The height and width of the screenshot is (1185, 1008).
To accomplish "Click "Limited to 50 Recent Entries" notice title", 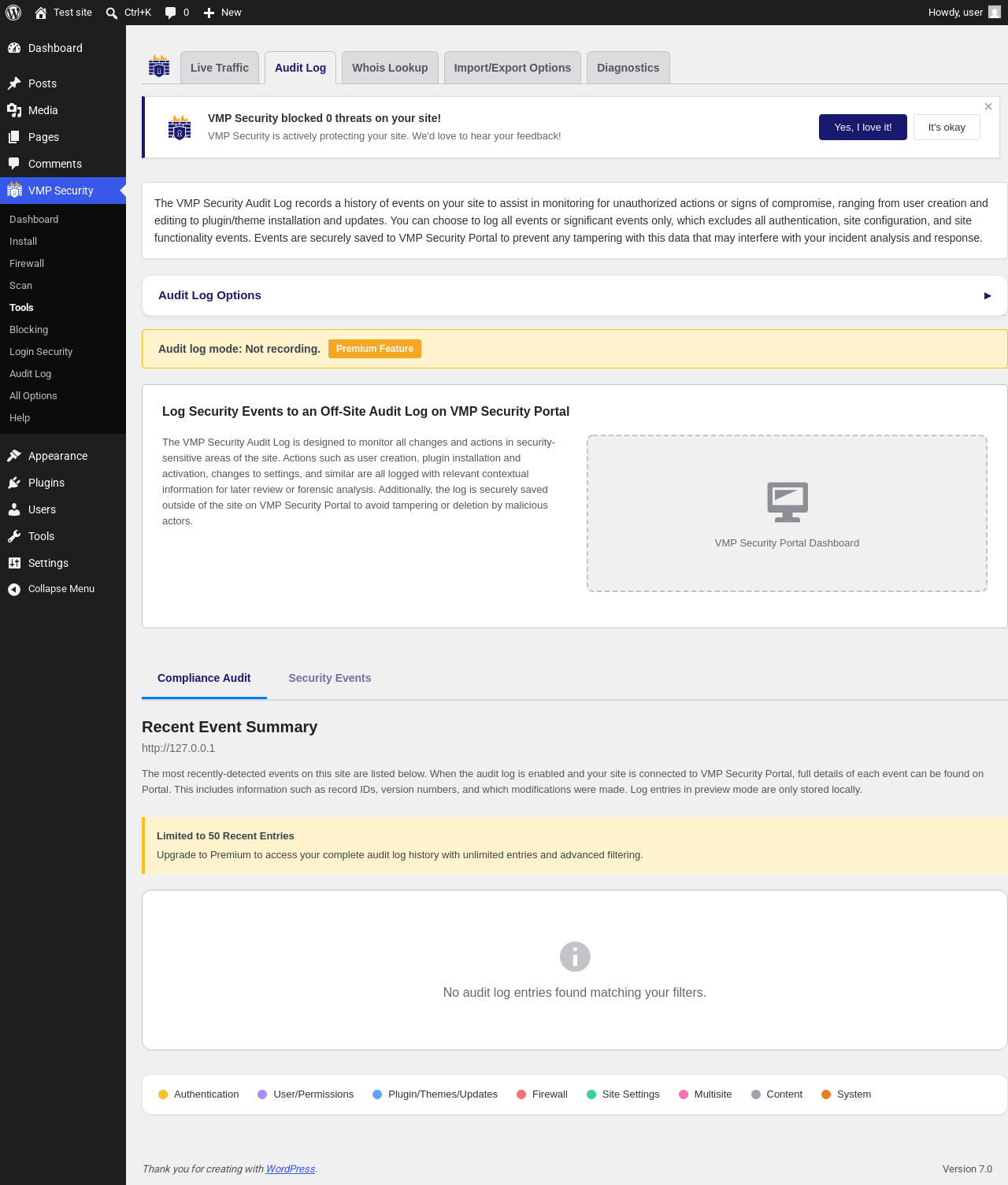I will 225,836.
